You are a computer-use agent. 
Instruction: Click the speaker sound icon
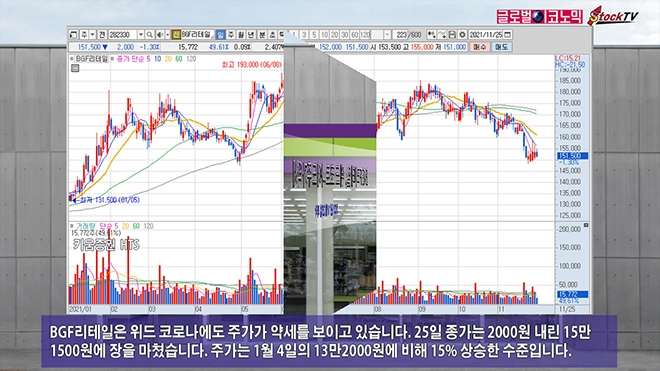[x=160, y=35]
